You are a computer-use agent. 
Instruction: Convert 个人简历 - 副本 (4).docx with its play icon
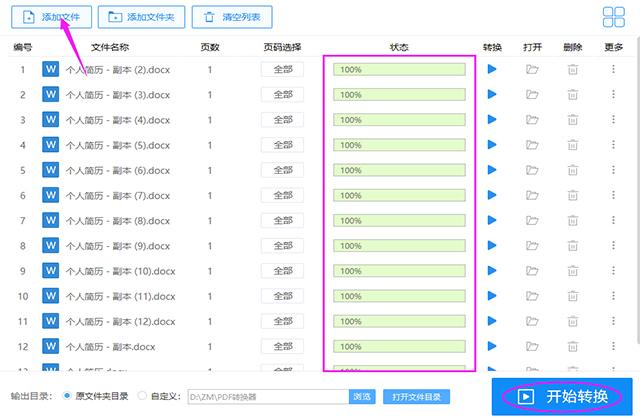click(492, 120)
